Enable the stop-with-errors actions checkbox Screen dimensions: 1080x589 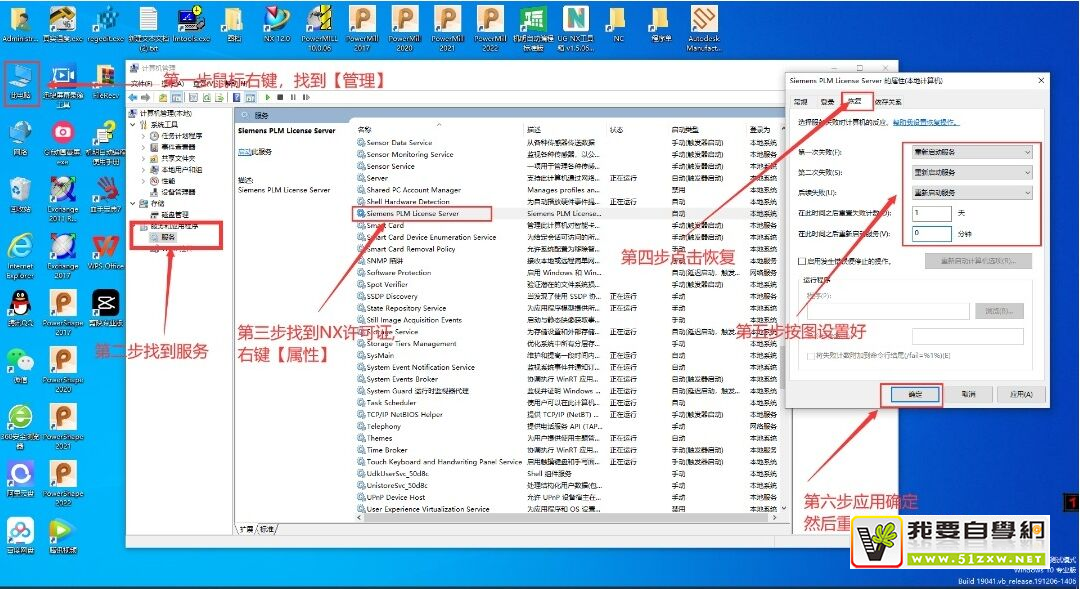(x=802, y=261)
